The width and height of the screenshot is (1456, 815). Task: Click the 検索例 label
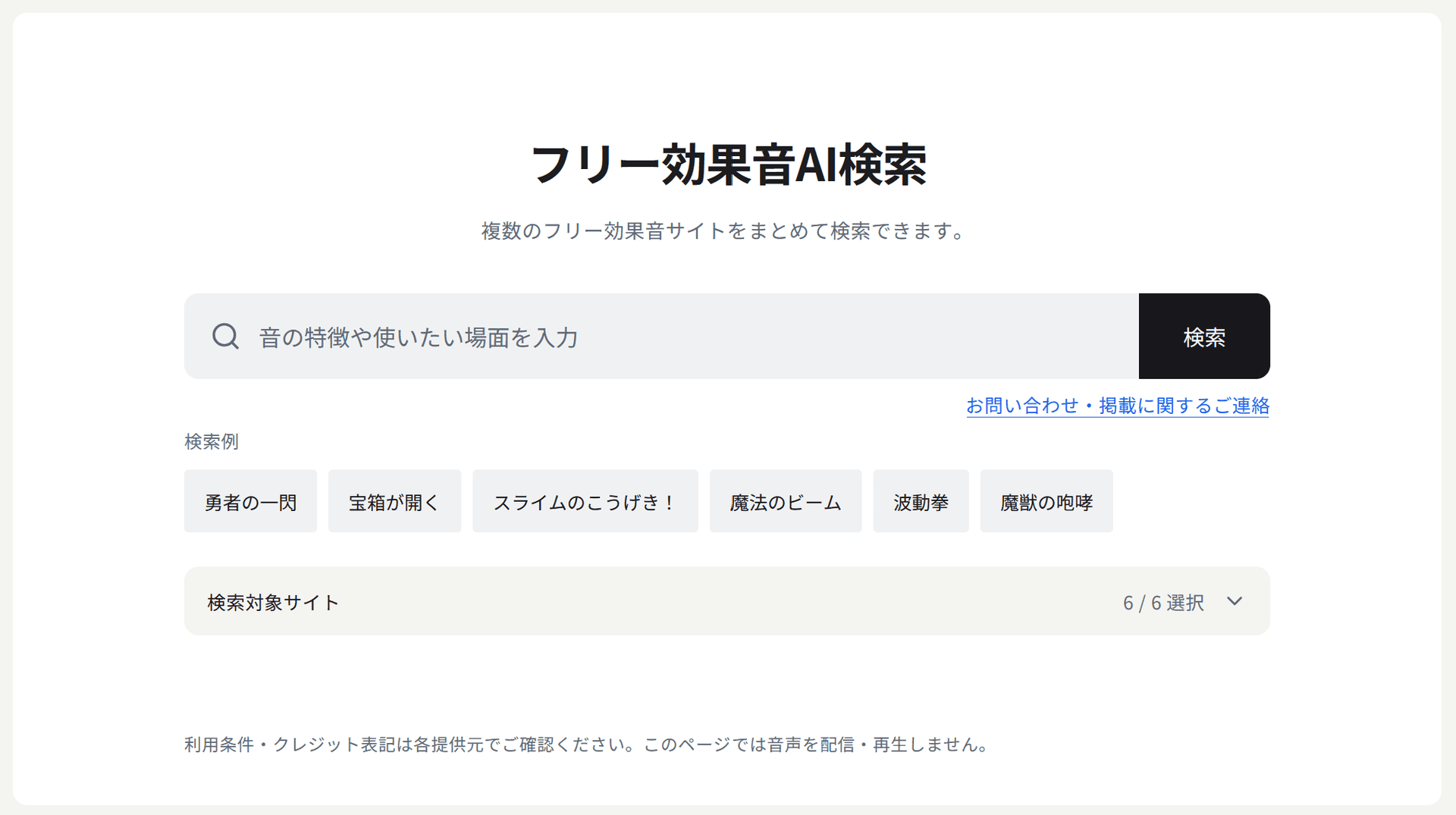(212, 441)
